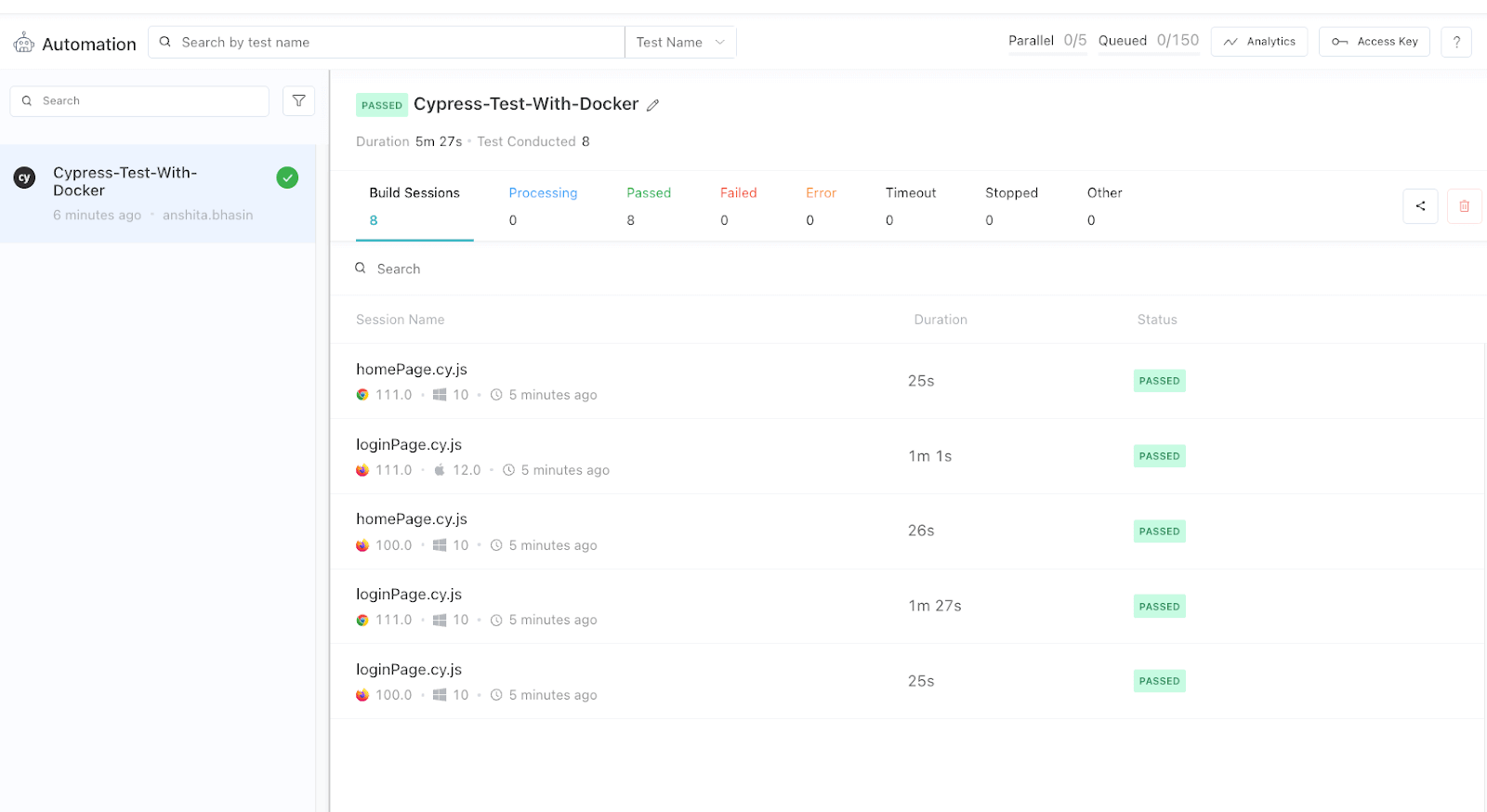Open loginPage.cy.js session lasting 1m 1s
The image size is (1487, 812).
(907, 456)
